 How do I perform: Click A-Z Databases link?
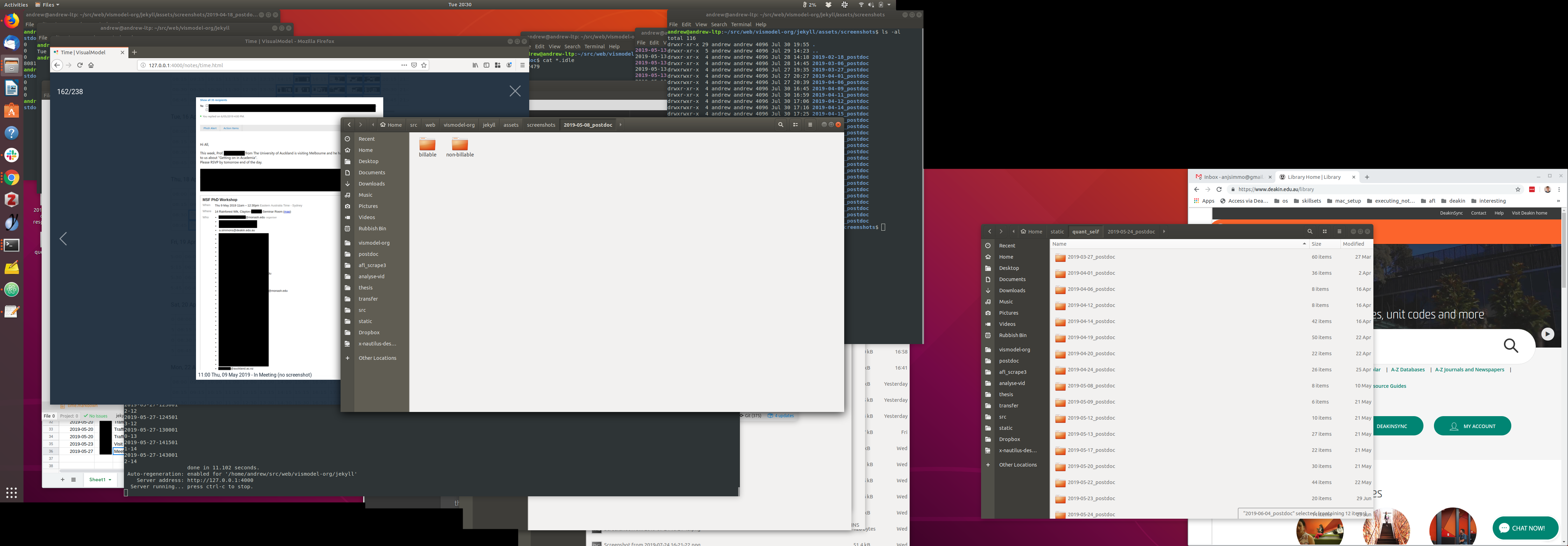(1407, 370)
